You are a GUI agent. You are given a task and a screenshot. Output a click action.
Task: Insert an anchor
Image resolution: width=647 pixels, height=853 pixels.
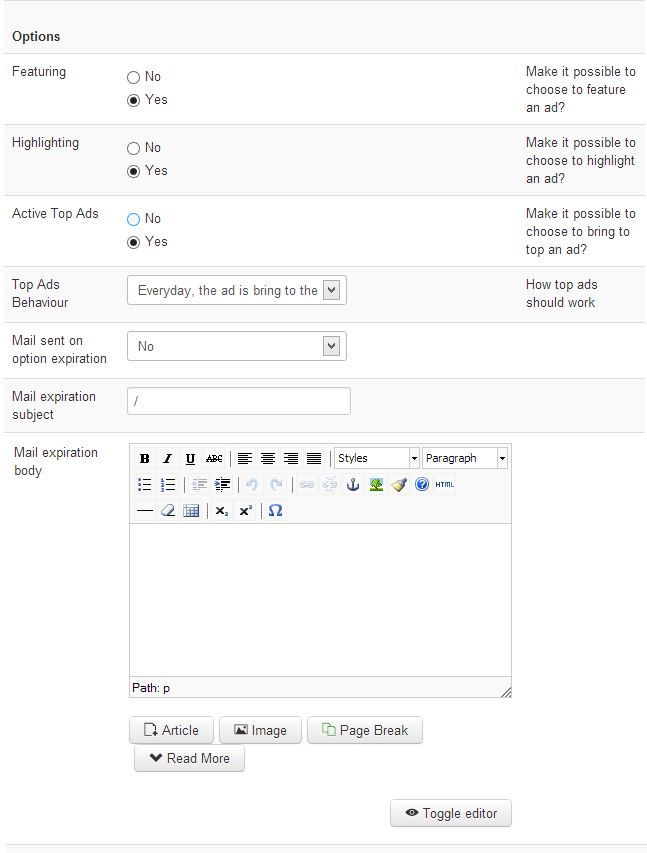pos(353,485)
